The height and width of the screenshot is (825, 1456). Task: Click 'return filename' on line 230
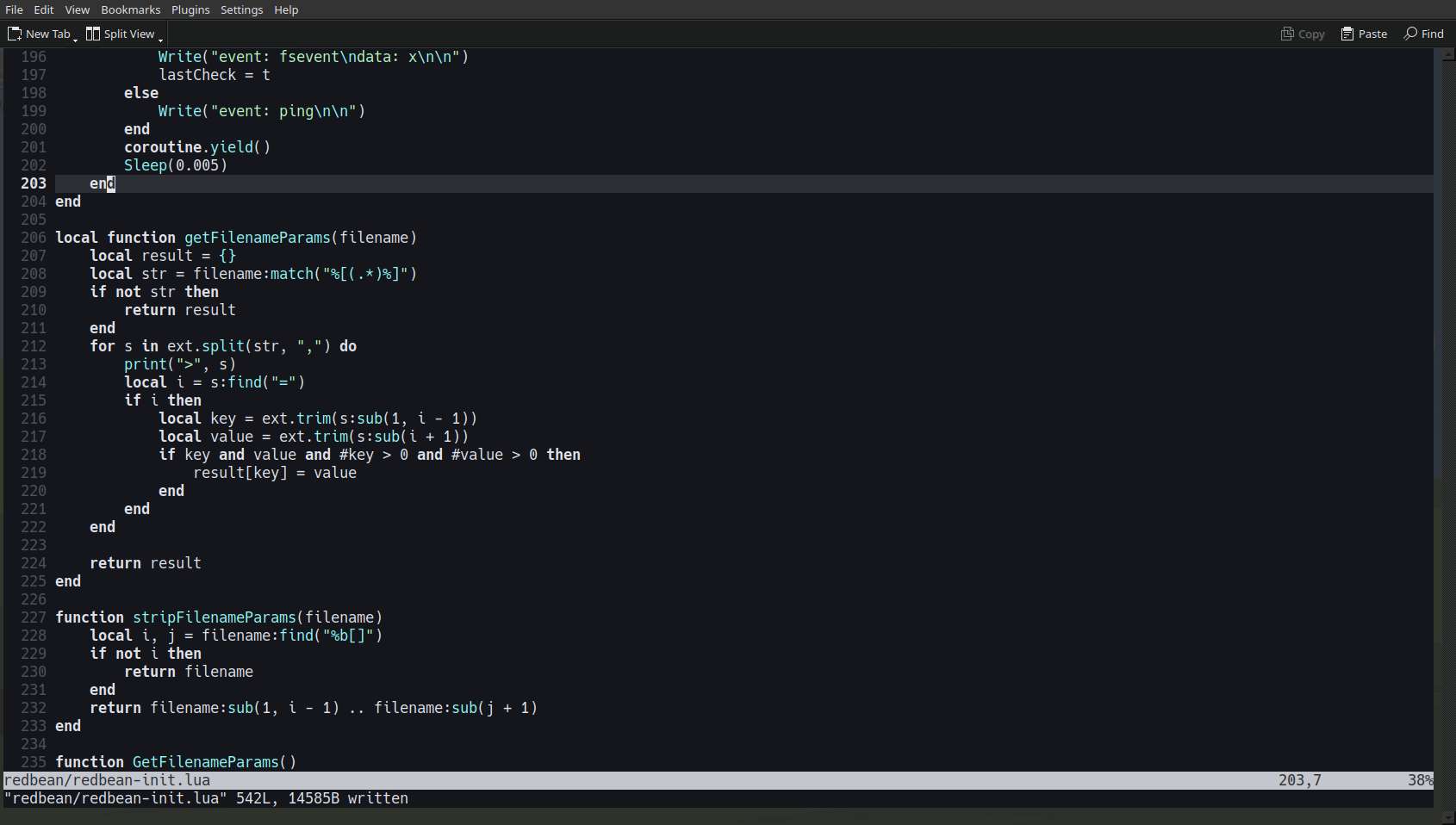pyautogui.click(x=189, y=672)
